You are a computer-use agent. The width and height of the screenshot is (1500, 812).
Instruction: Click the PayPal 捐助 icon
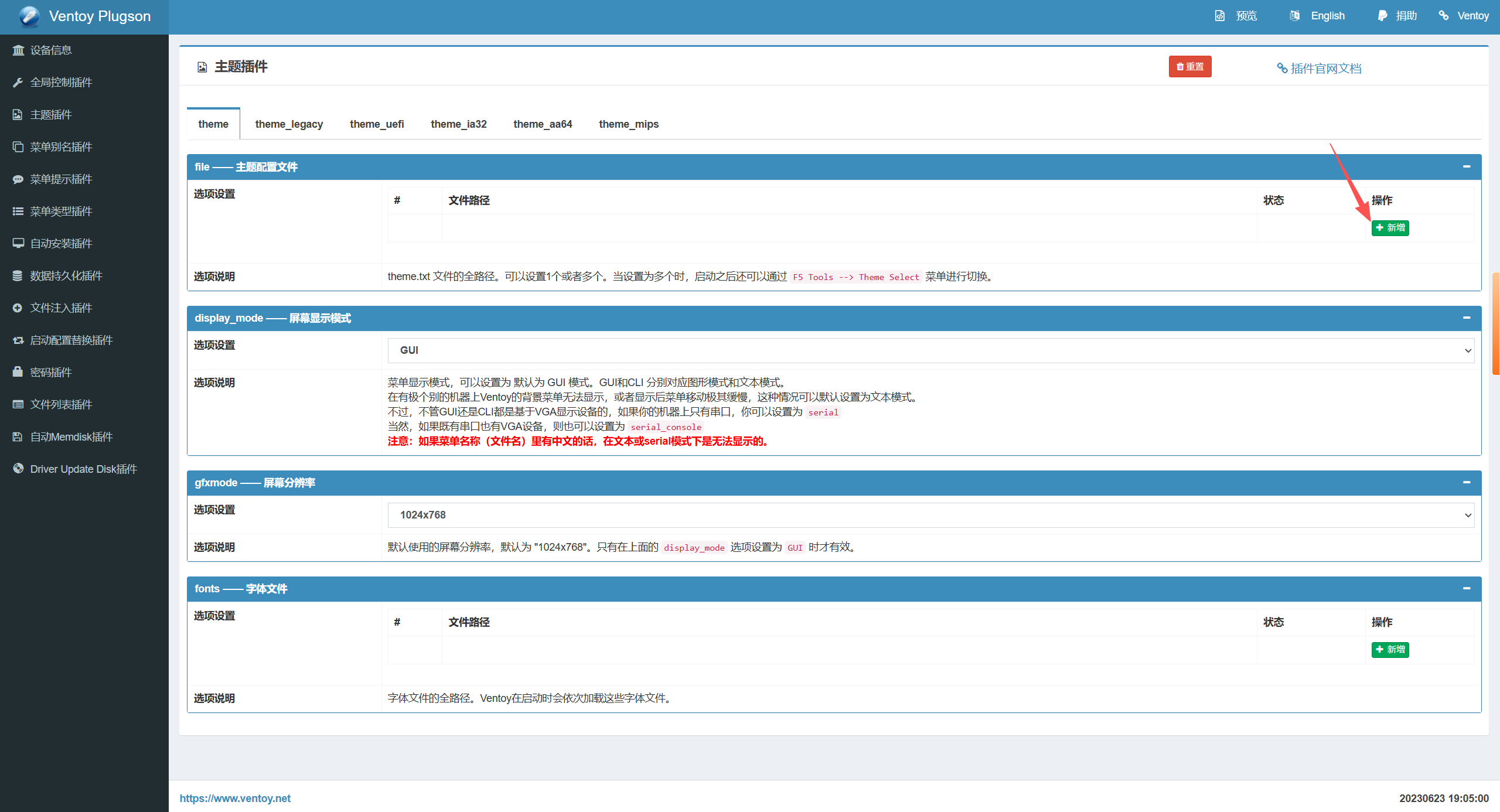pos(1382,16)
